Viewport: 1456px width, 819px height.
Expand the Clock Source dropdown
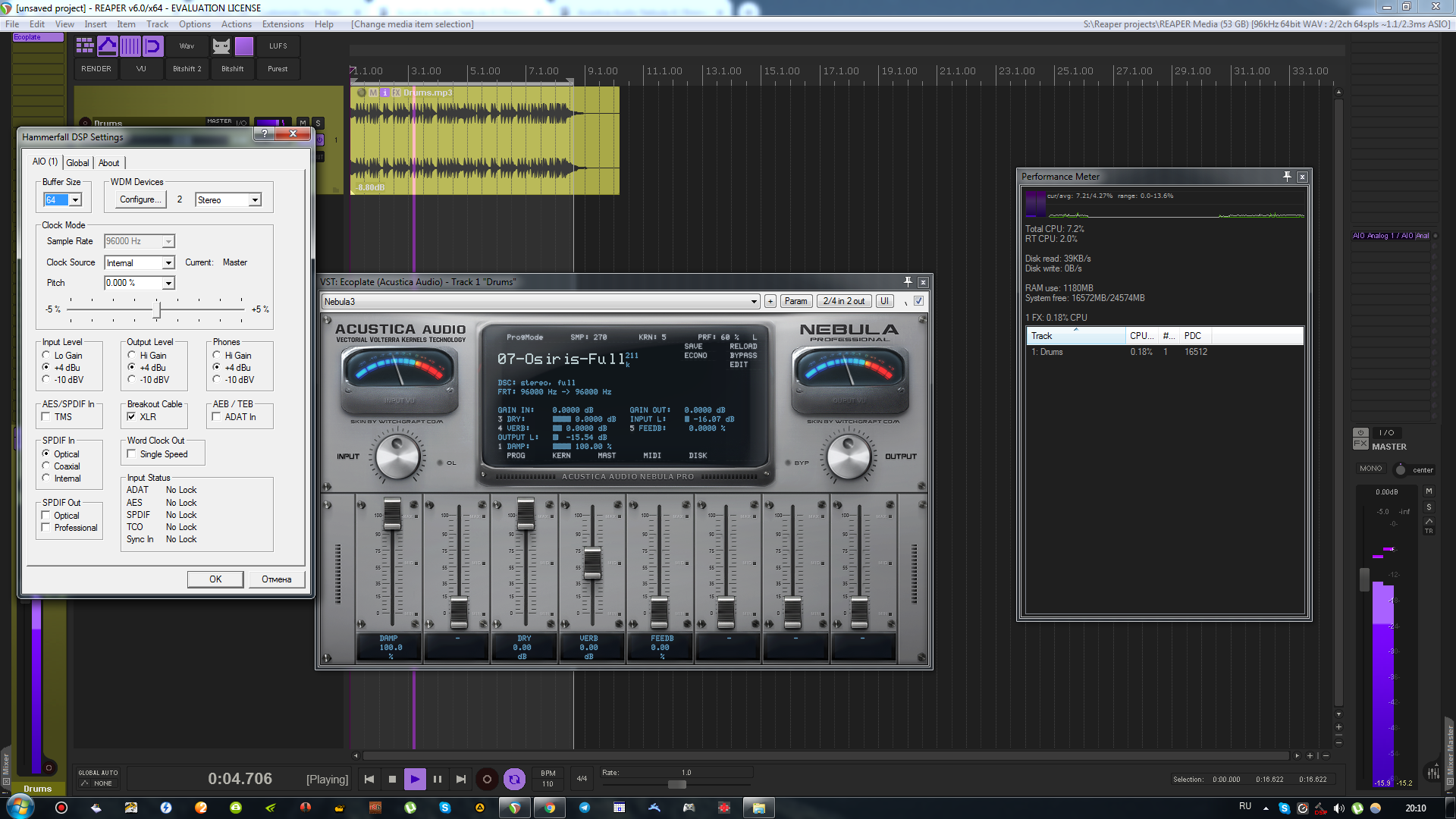coord(168,263)
